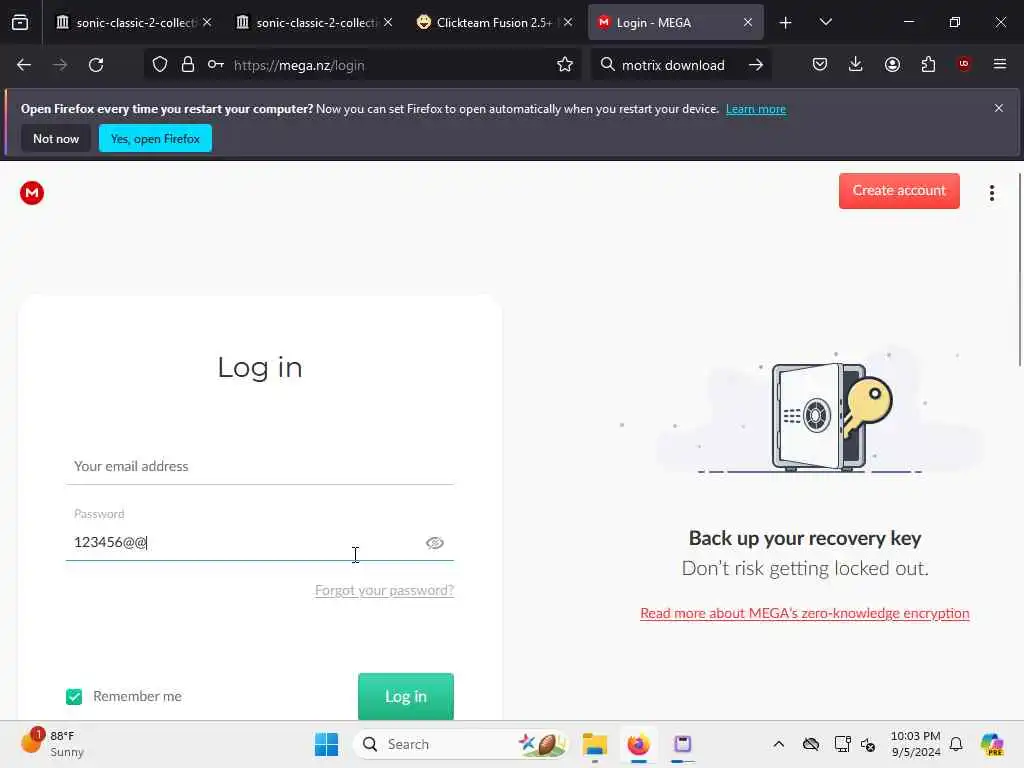Open File Explorer from taskbar
Screen dimensions: 1024x768
(x=595, y=744)
